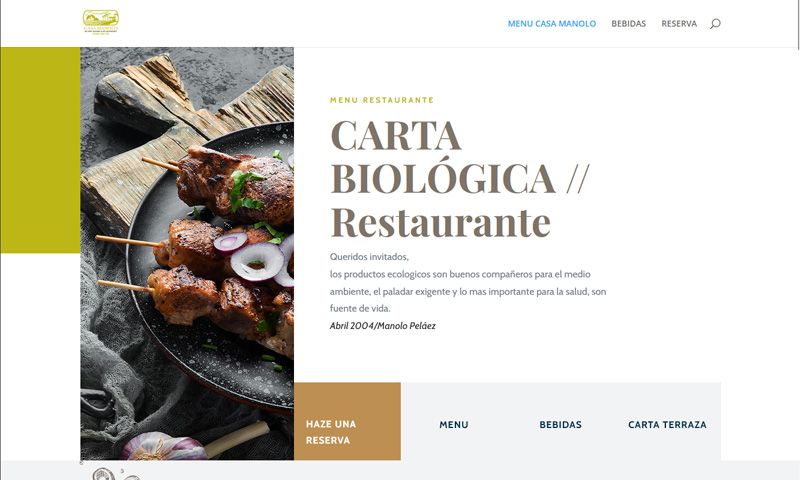Screen dimensions: 800x480
Task: Click the MENU RESTAURANTE subtitle text
Action: coord(382,100)
